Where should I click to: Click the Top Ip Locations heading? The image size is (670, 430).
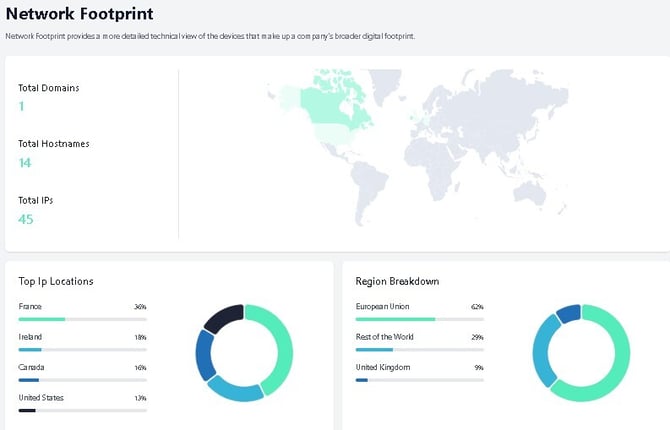pyautogui.click(x=56, y=281)
